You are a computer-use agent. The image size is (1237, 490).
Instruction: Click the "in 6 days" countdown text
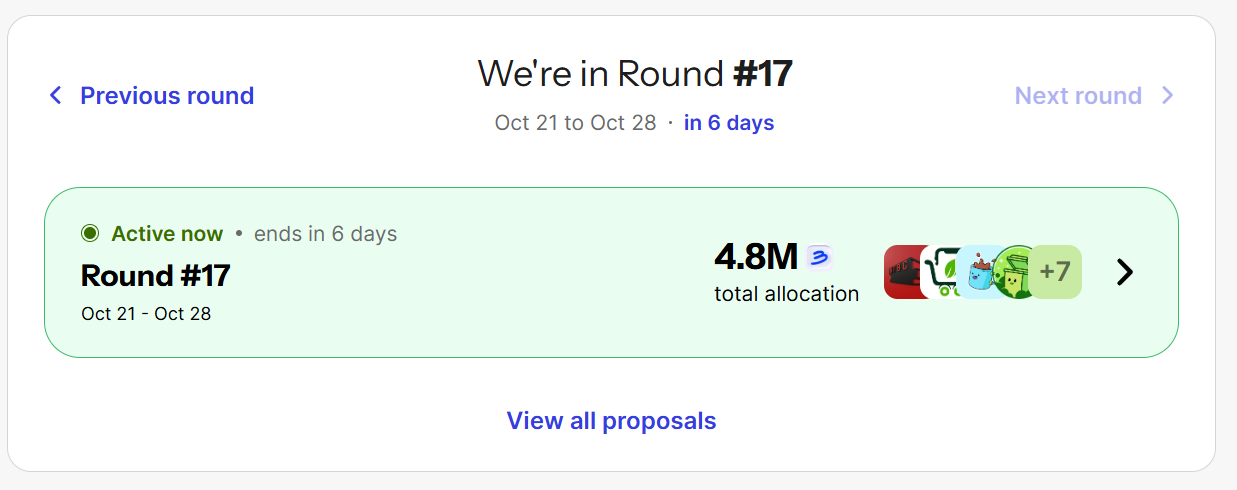[729, 123]
